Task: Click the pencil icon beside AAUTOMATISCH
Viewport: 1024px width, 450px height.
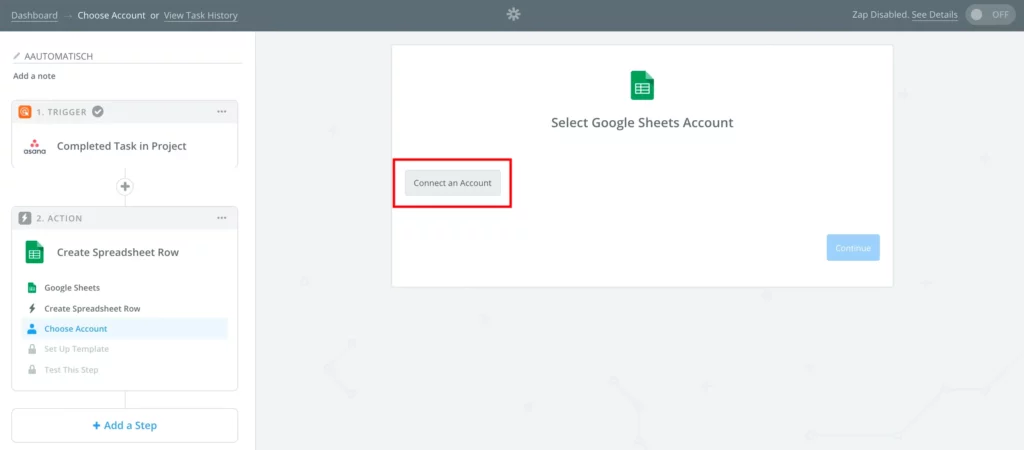Action: [17, 56]
